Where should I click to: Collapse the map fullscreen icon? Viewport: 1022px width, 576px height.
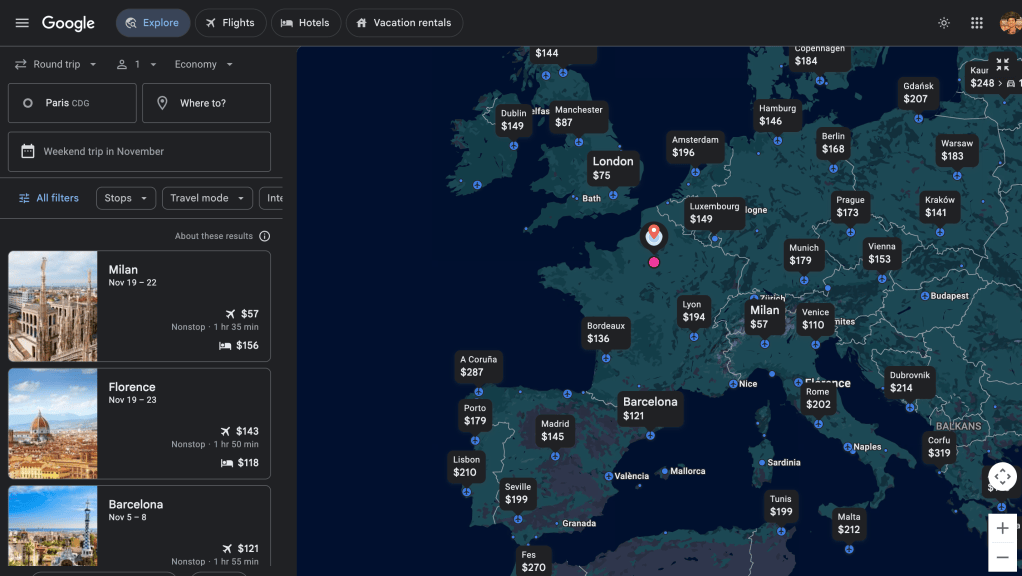[1002, 65]
